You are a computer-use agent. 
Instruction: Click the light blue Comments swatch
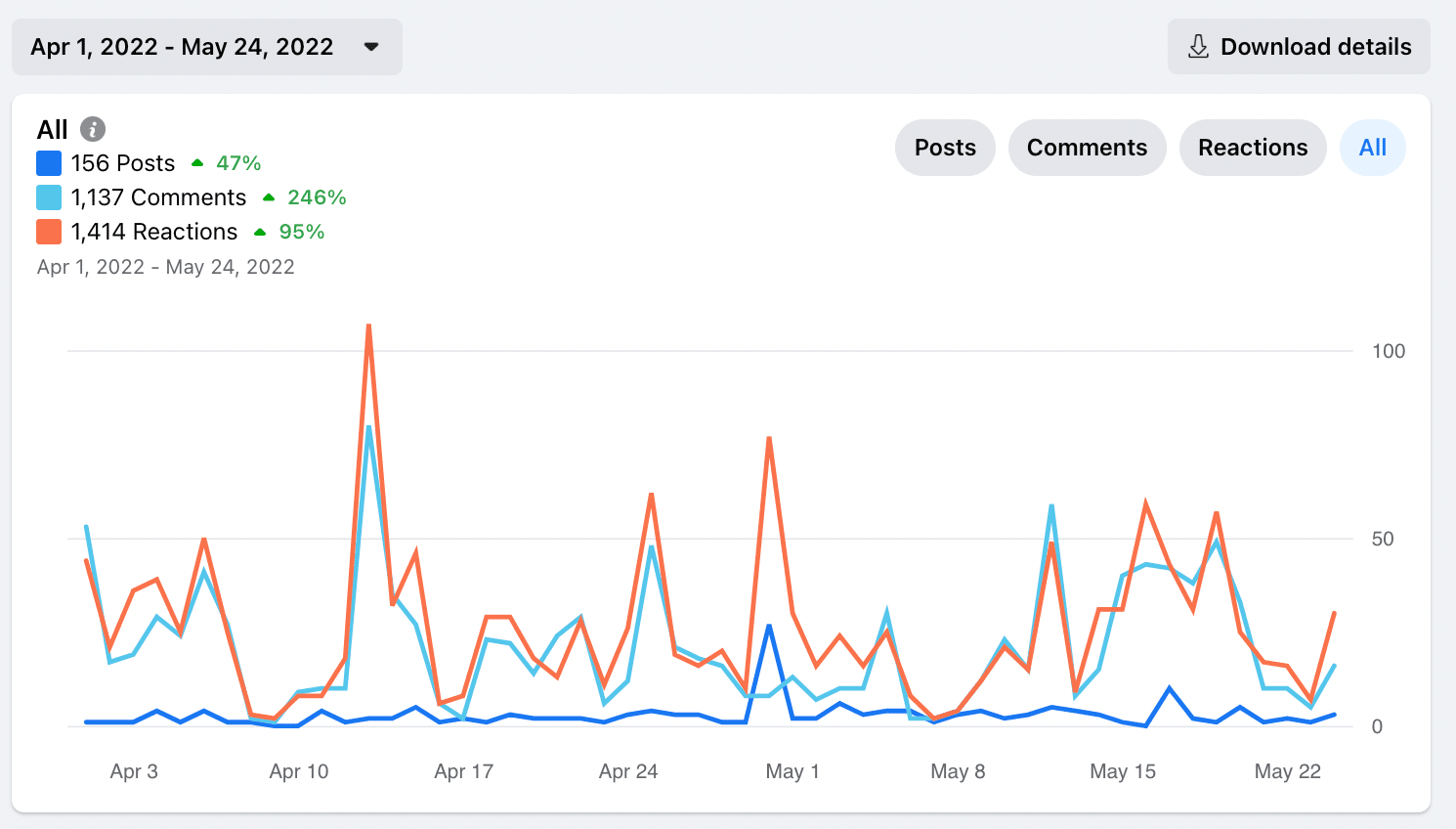point(49,197)
